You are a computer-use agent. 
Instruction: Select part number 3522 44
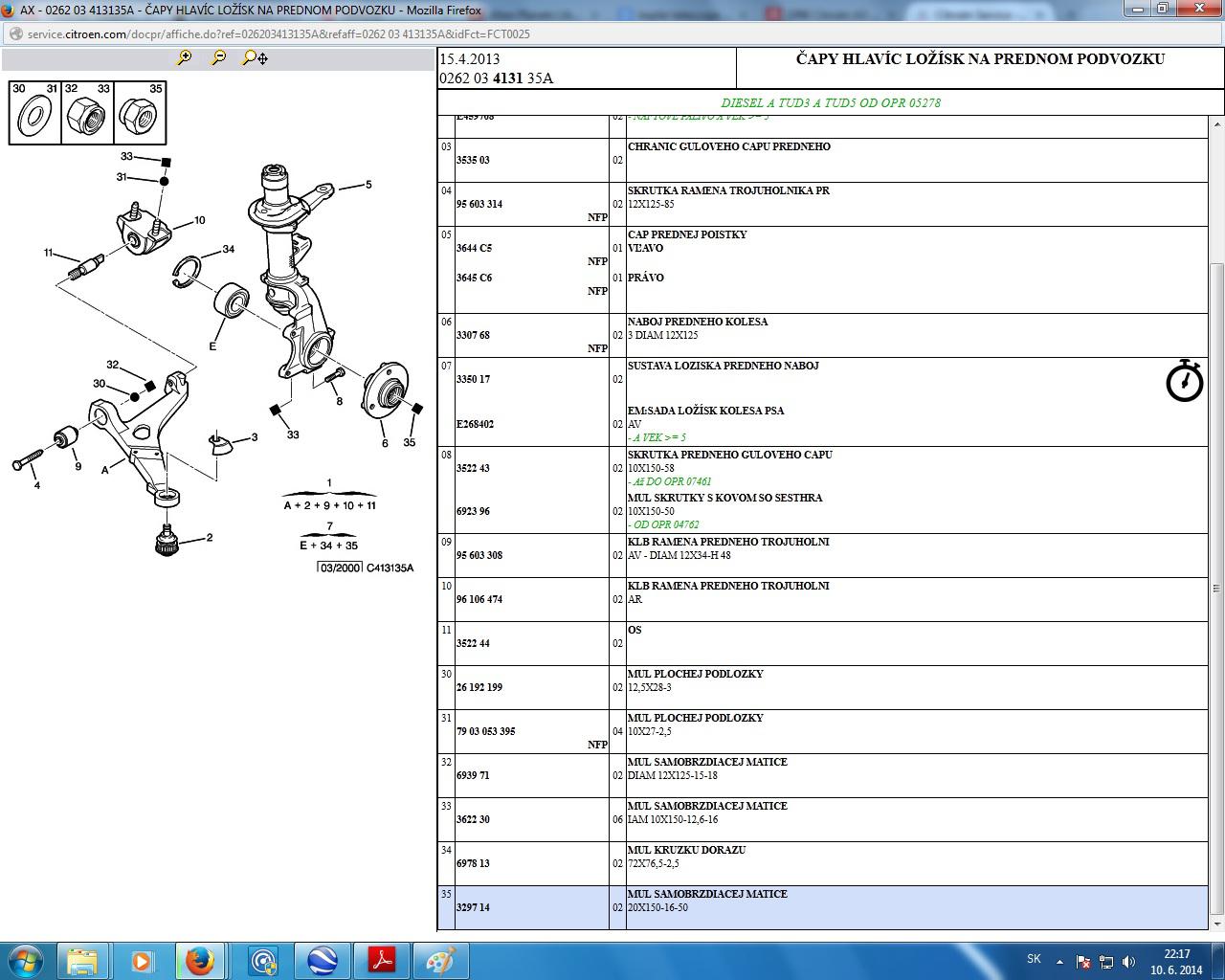pos(473,643)
